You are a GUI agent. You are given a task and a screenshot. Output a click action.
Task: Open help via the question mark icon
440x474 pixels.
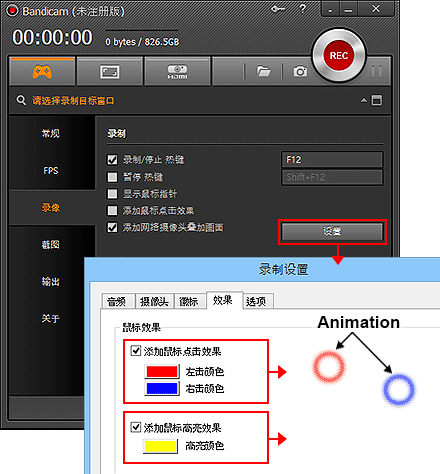tap(303, 9)
